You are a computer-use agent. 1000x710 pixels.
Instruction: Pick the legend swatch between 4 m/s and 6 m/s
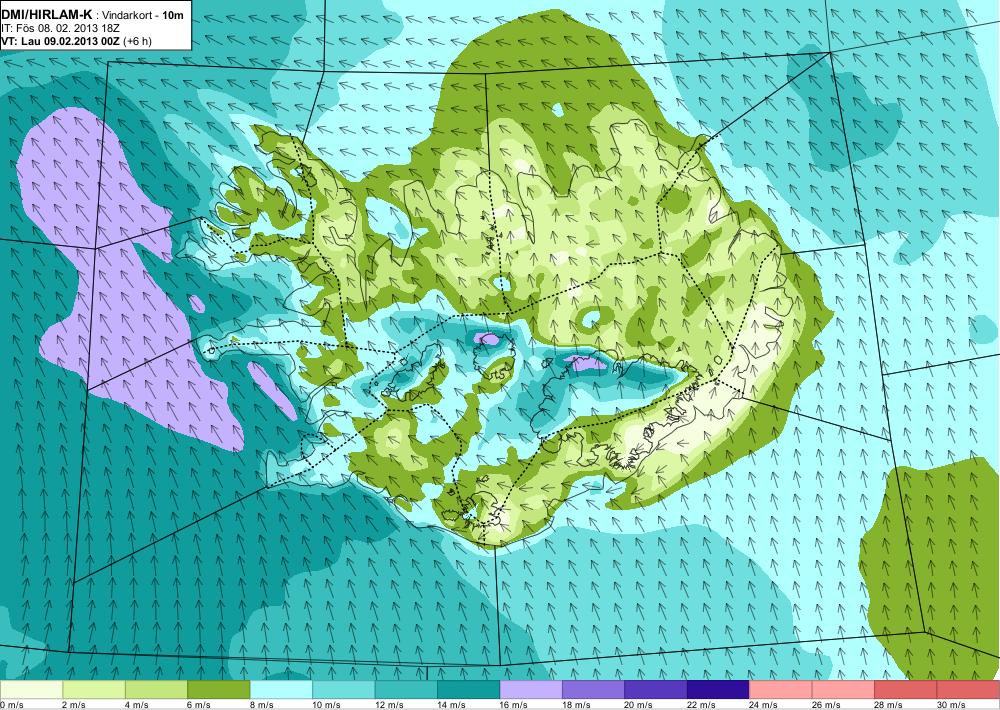pos(156,690)
